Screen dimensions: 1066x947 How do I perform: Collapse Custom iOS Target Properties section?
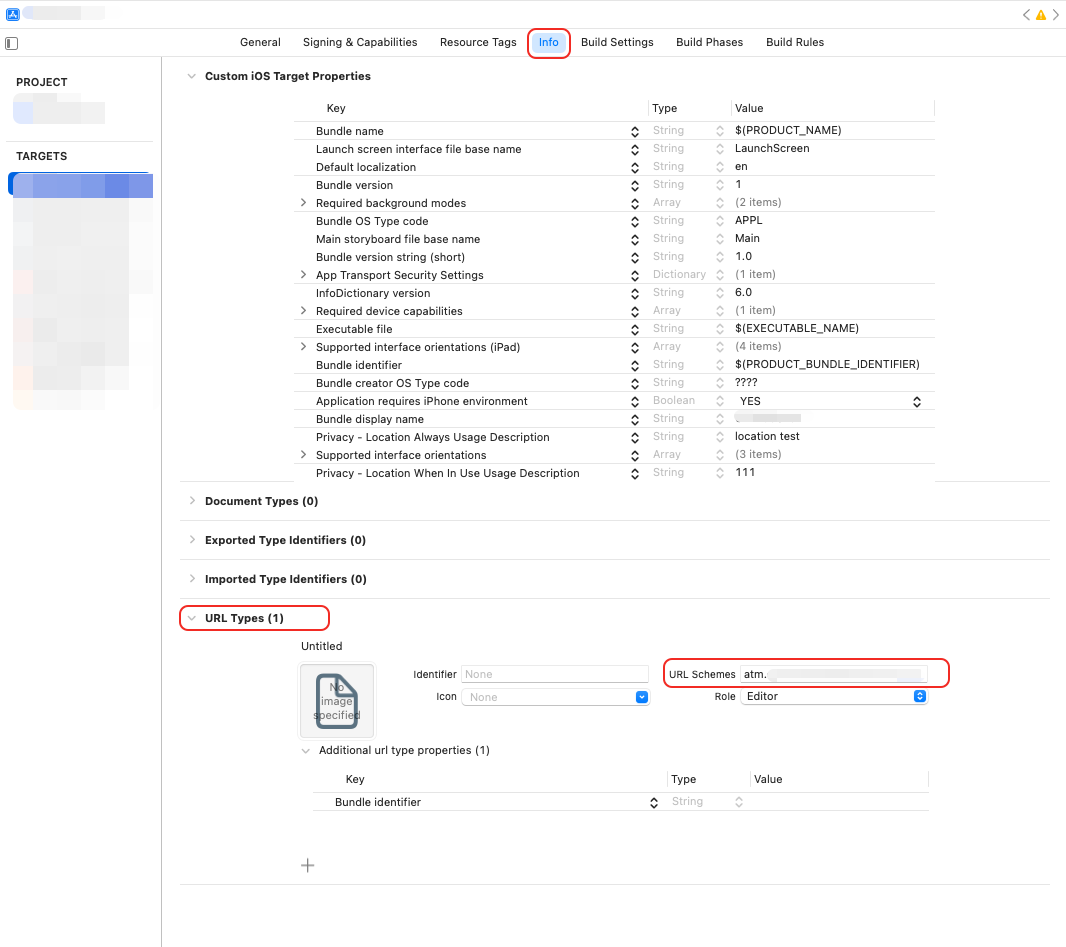pos(192,76)
